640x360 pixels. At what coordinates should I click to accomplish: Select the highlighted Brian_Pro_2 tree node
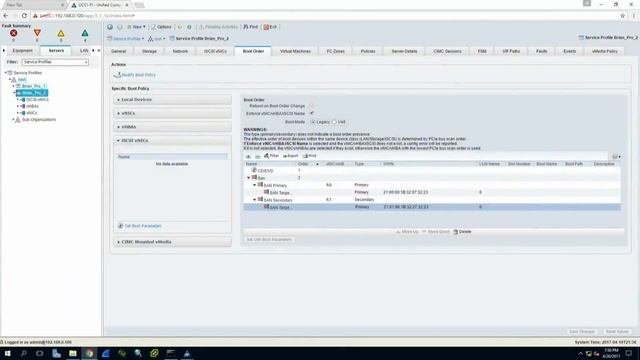(x=32, y=93)
